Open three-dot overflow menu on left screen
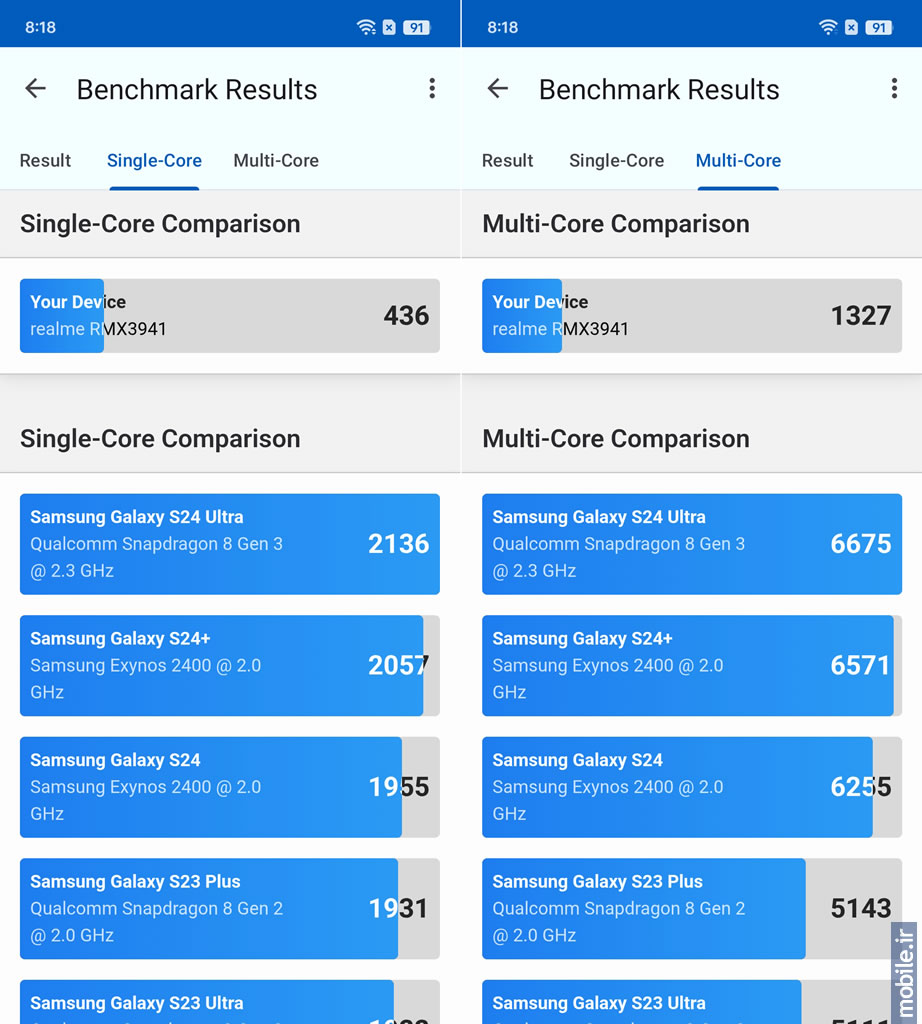This screenshot has width=922, height=1024. (432, 88)
